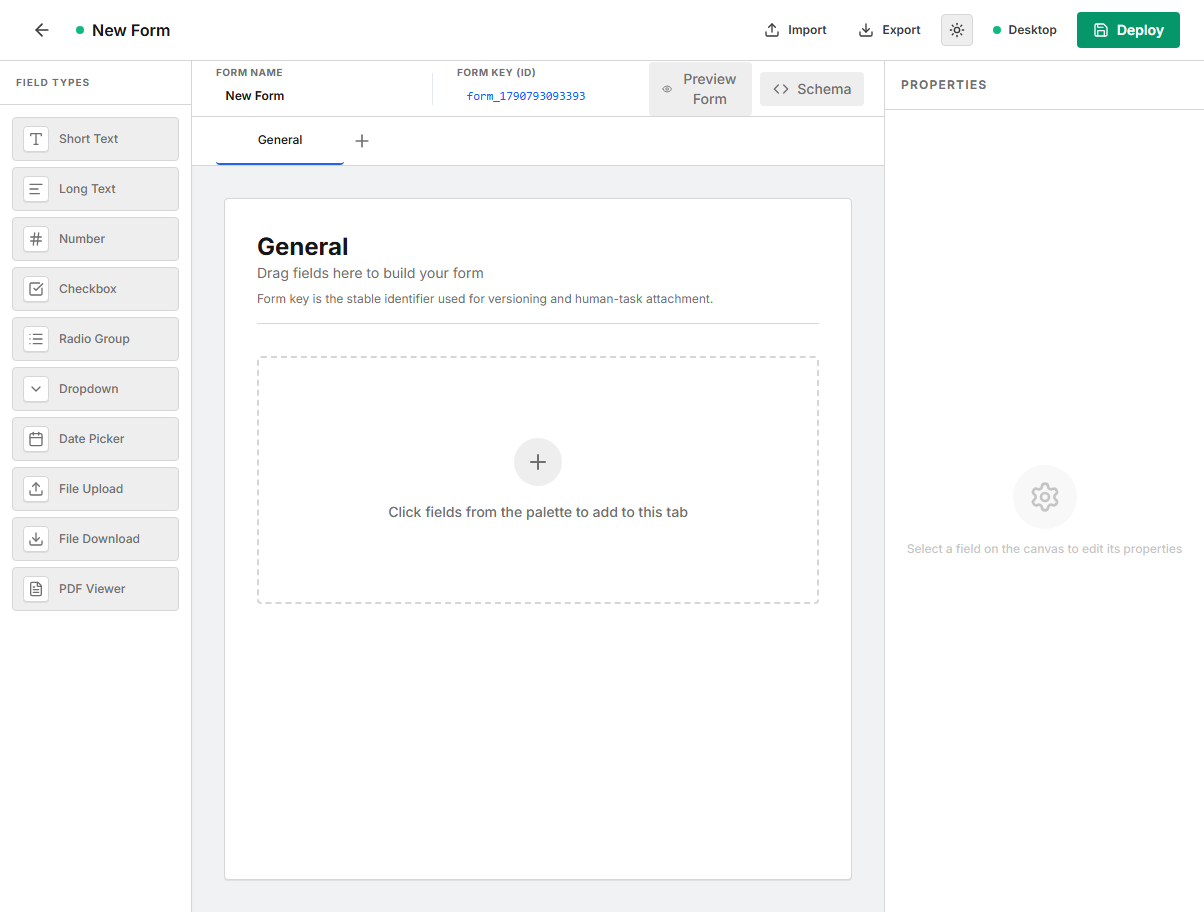Screen dimensions: 1204x912
Task: Click the Dropdown chevron icon
Action: 36,389
